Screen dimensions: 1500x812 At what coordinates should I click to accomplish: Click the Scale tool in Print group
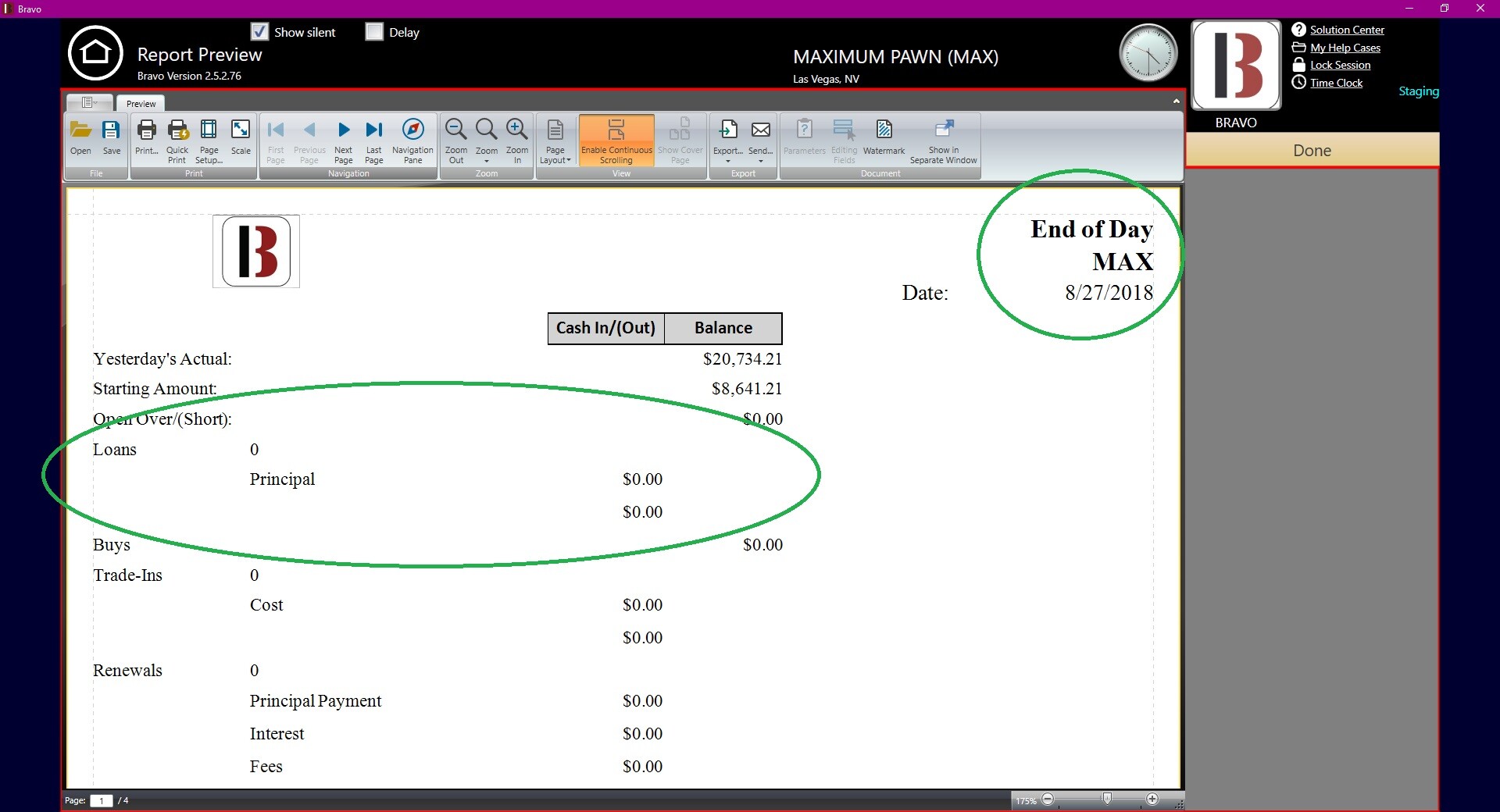241,139
